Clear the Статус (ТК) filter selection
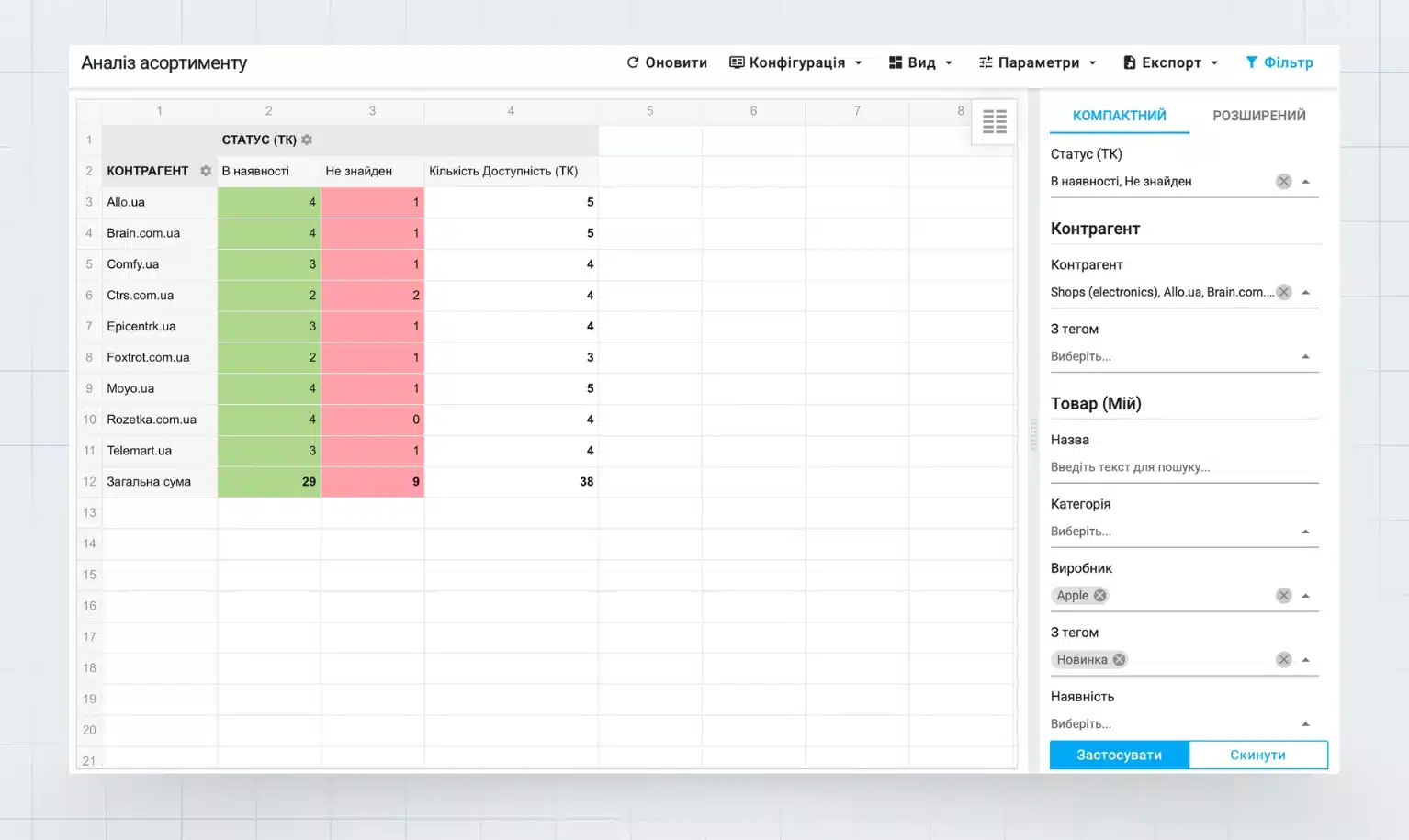The width and height of the screenshot is (1409, 840). 1283,182
